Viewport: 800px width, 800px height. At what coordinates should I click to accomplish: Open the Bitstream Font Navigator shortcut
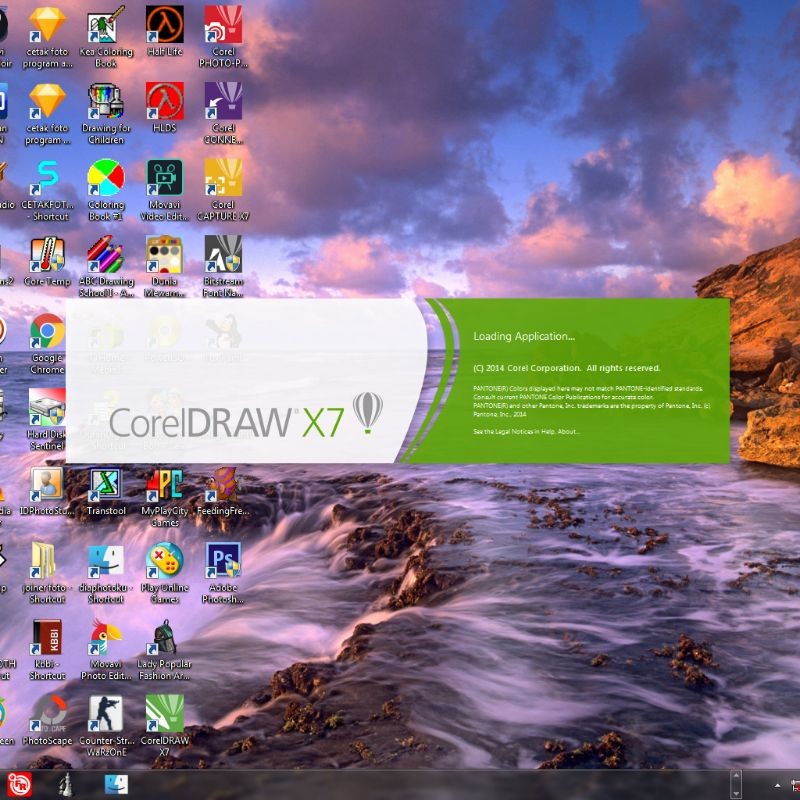click(x=223, y=266)
